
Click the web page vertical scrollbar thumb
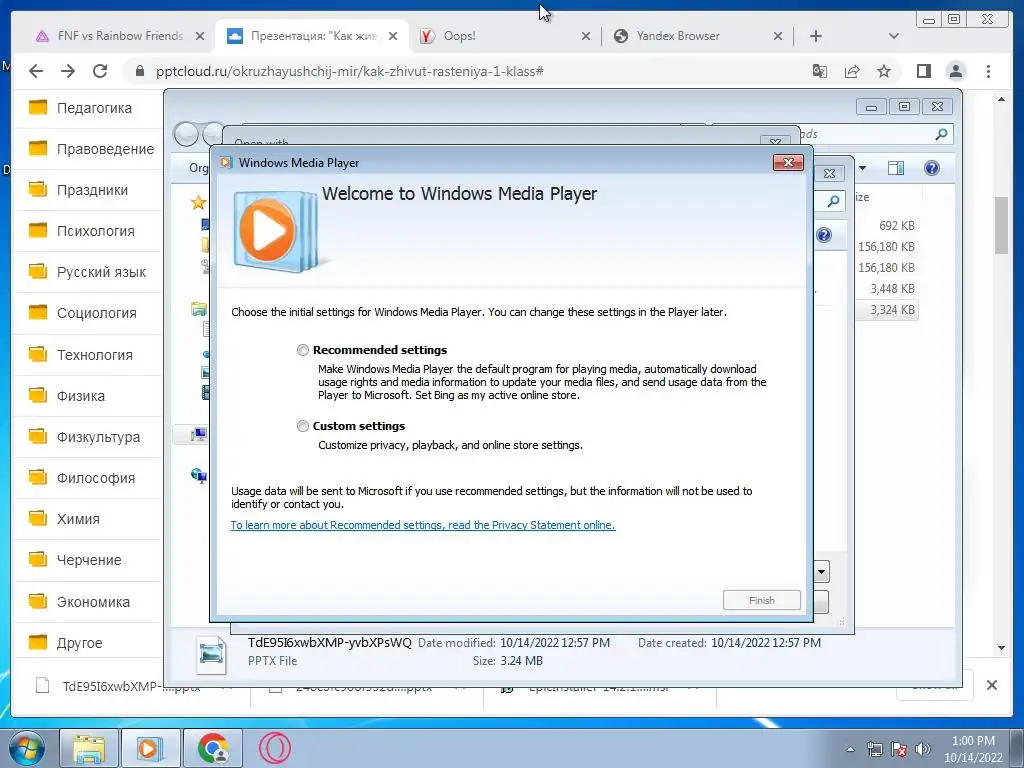(x=1001, y=225)
